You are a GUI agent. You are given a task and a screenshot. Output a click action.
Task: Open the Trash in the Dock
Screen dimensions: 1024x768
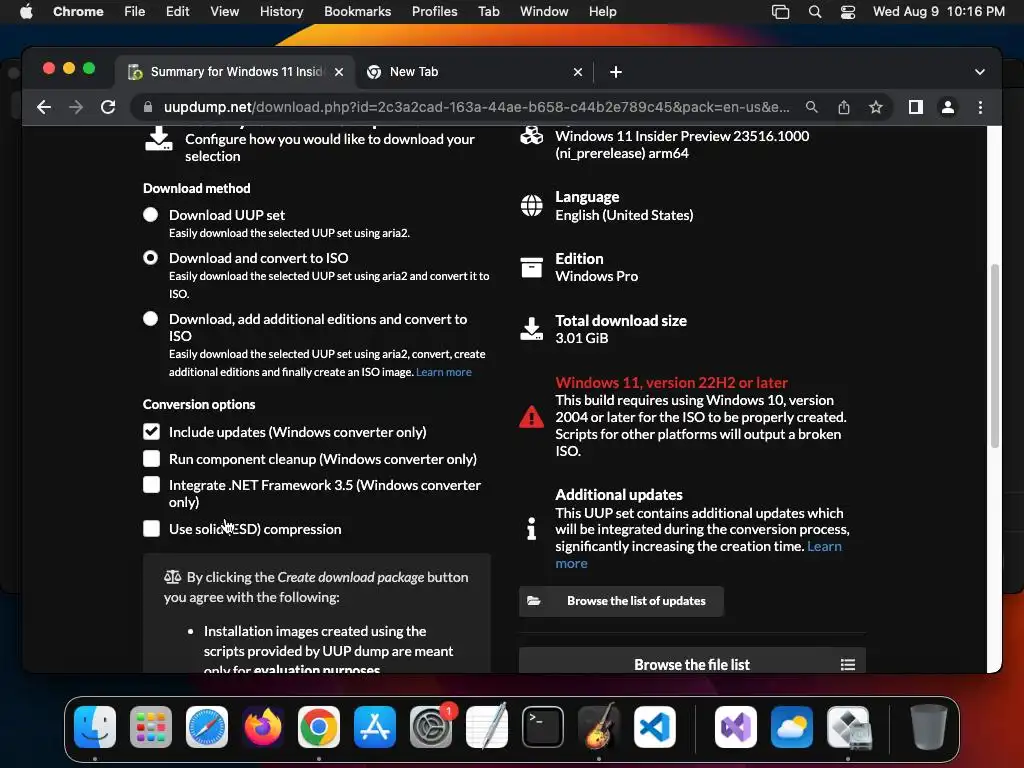[x=928, y=726]
